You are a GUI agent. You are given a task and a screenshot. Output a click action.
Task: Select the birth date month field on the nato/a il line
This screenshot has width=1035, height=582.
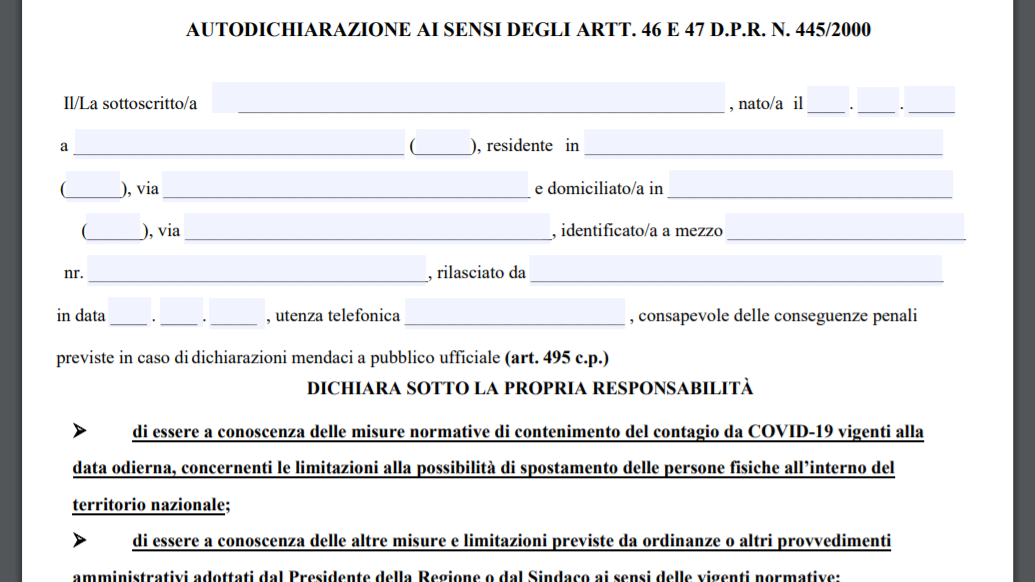(877, 100)
